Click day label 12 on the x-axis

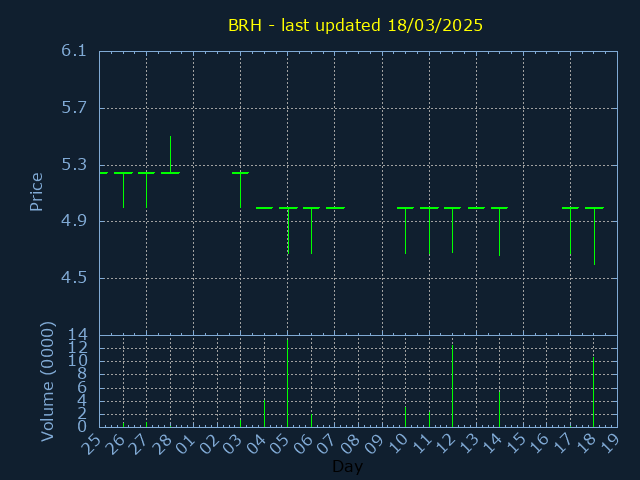pos(444,444)
